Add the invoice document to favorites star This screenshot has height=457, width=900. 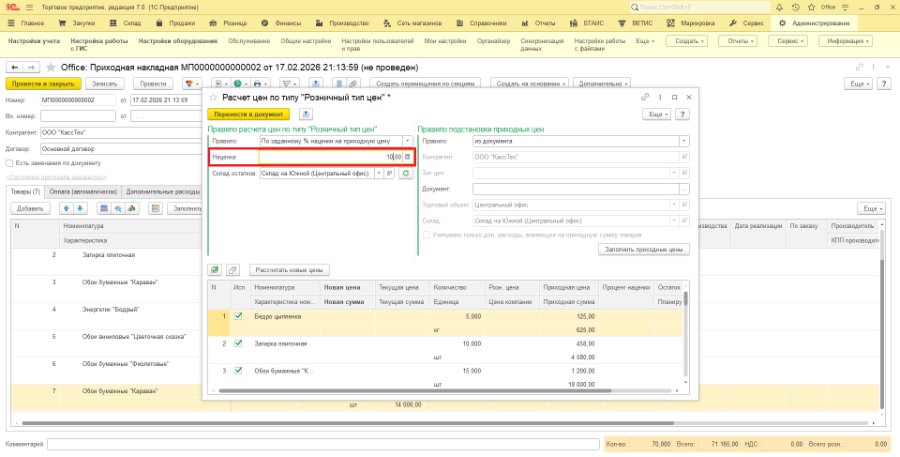[51, 67]
